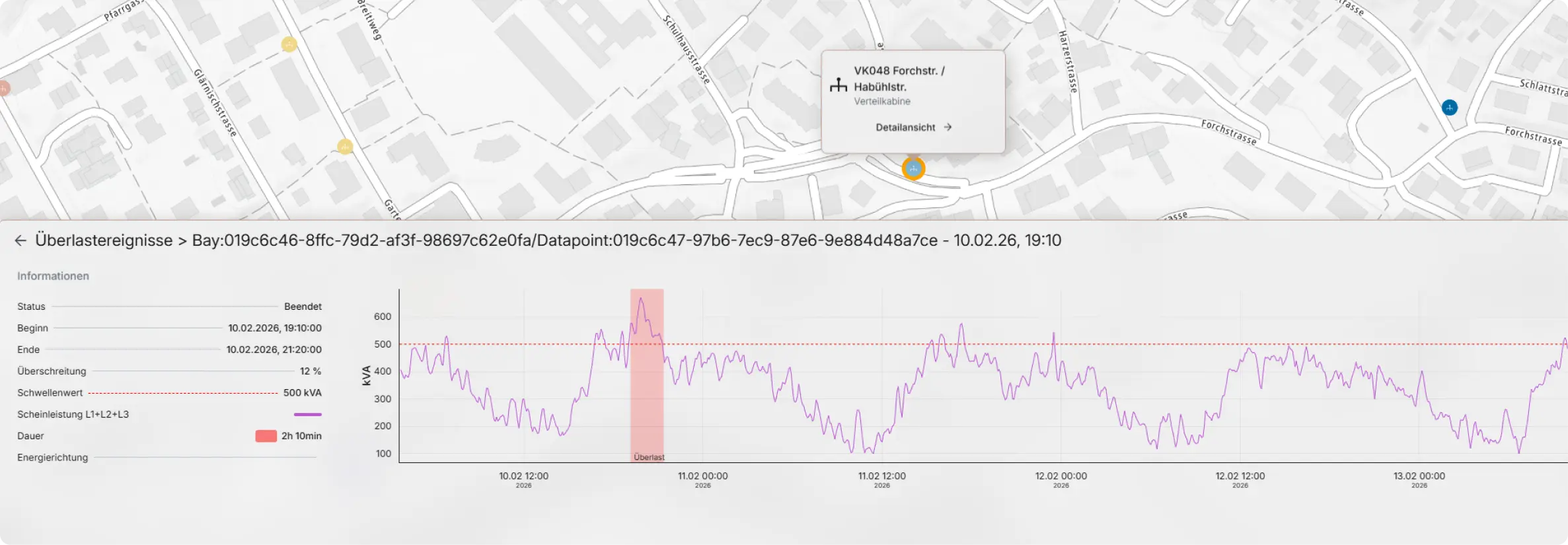The image size is (1568, 545).
Task: Click the Überlast label under the shaded region
Action: point(649,457)
